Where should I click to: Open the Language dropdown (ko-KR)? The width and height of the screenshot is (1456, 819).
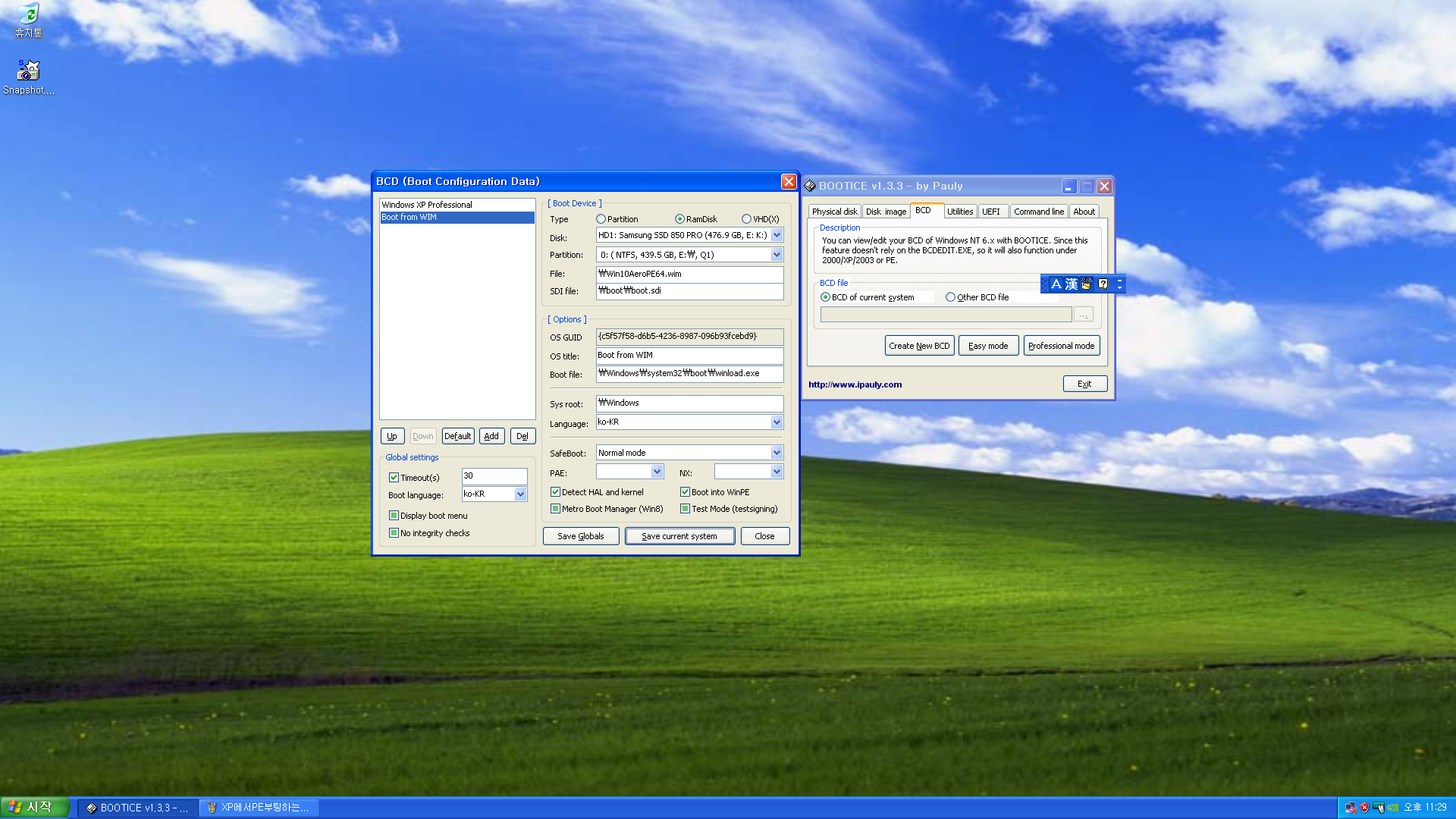tap(777, 422)
